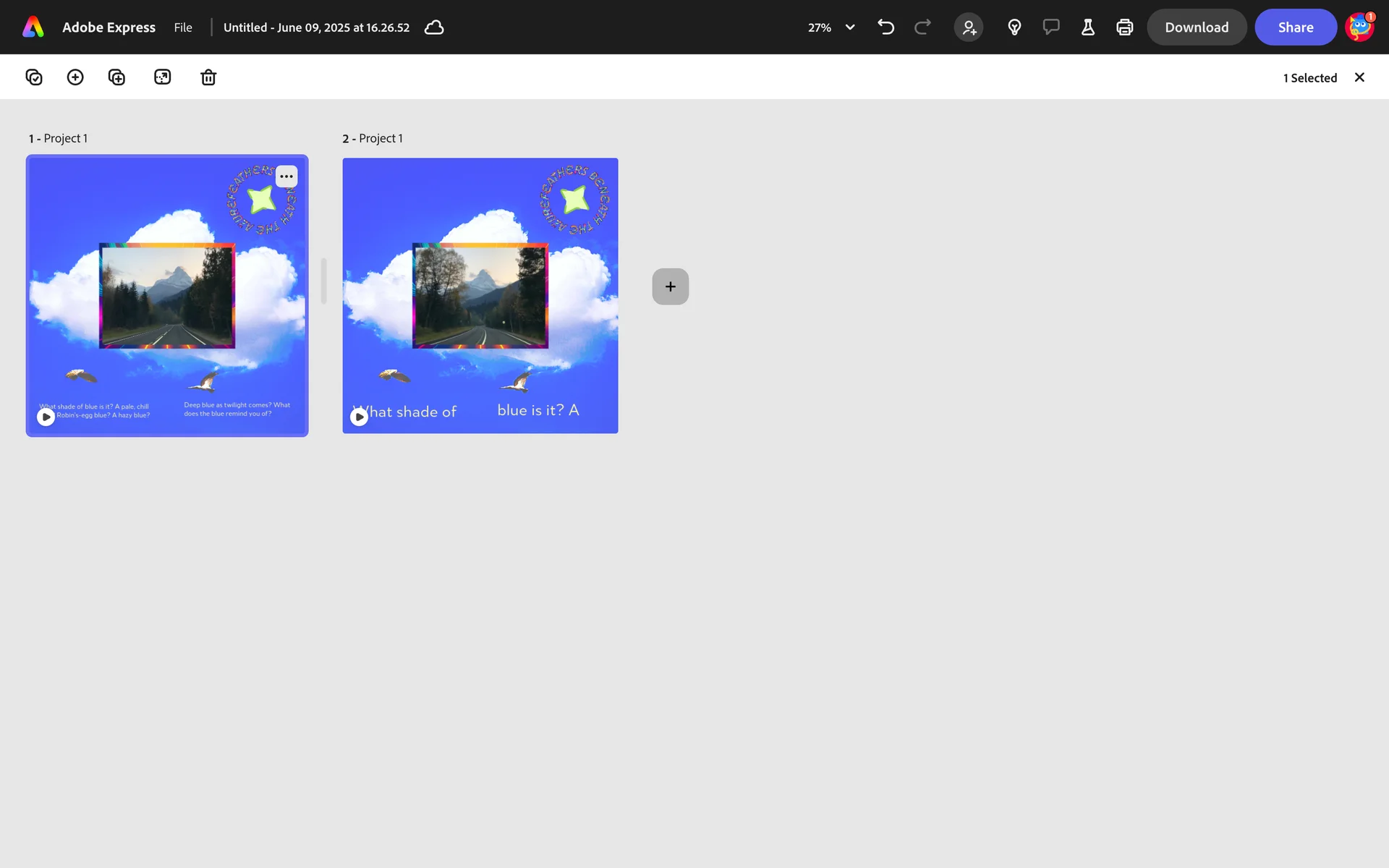This screenshot has width=1389, height=868.
Task: Open the 27% zoom level dropdown
Action: pos(831,27)
